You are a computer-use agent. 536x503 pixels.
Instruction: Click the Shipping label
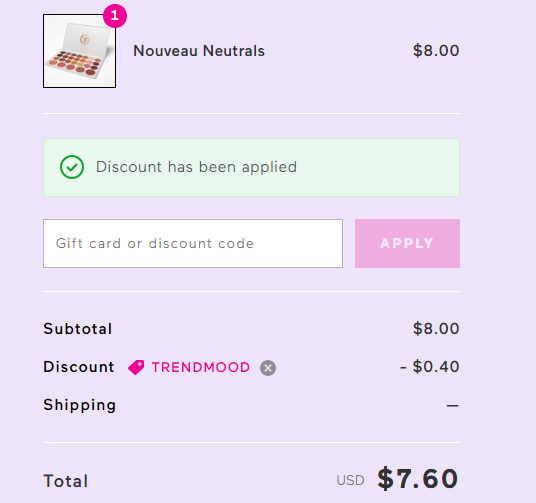pos(80,405)
